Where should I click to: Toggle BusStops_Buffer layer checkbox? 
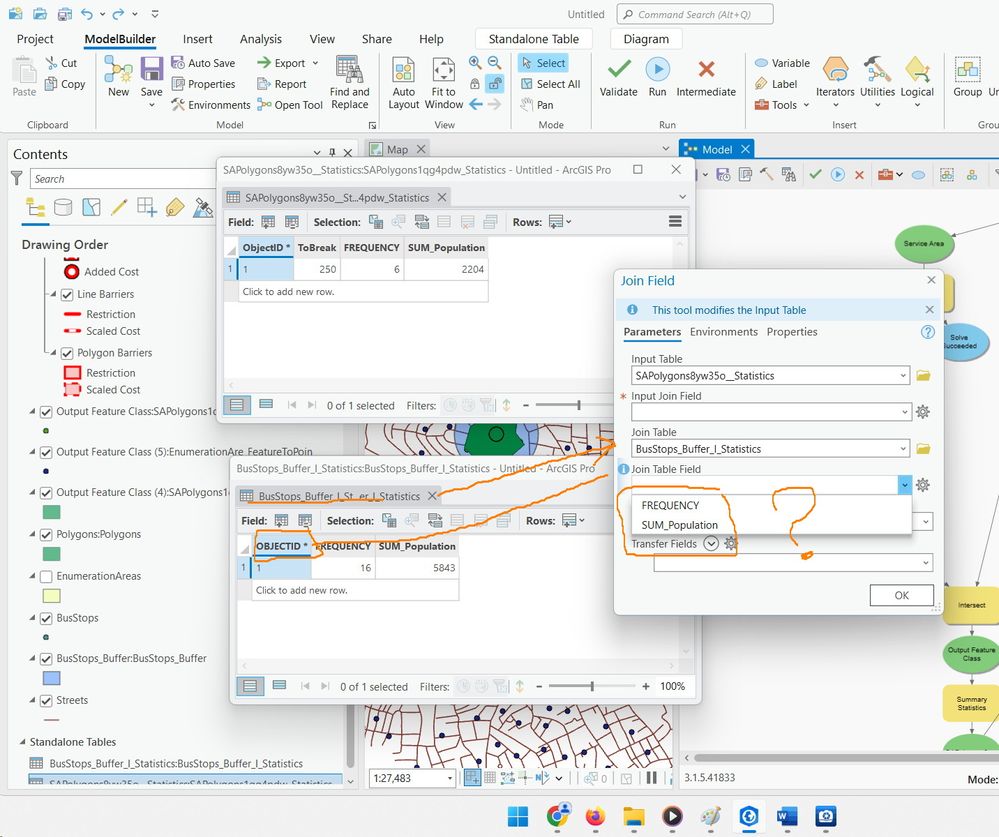(x=46, y=659)
